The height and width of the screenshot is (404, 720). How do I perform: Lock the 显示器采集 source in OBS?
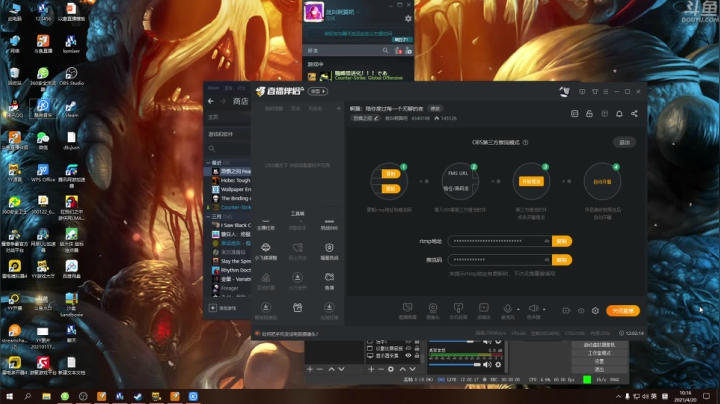tap(417, 356)
